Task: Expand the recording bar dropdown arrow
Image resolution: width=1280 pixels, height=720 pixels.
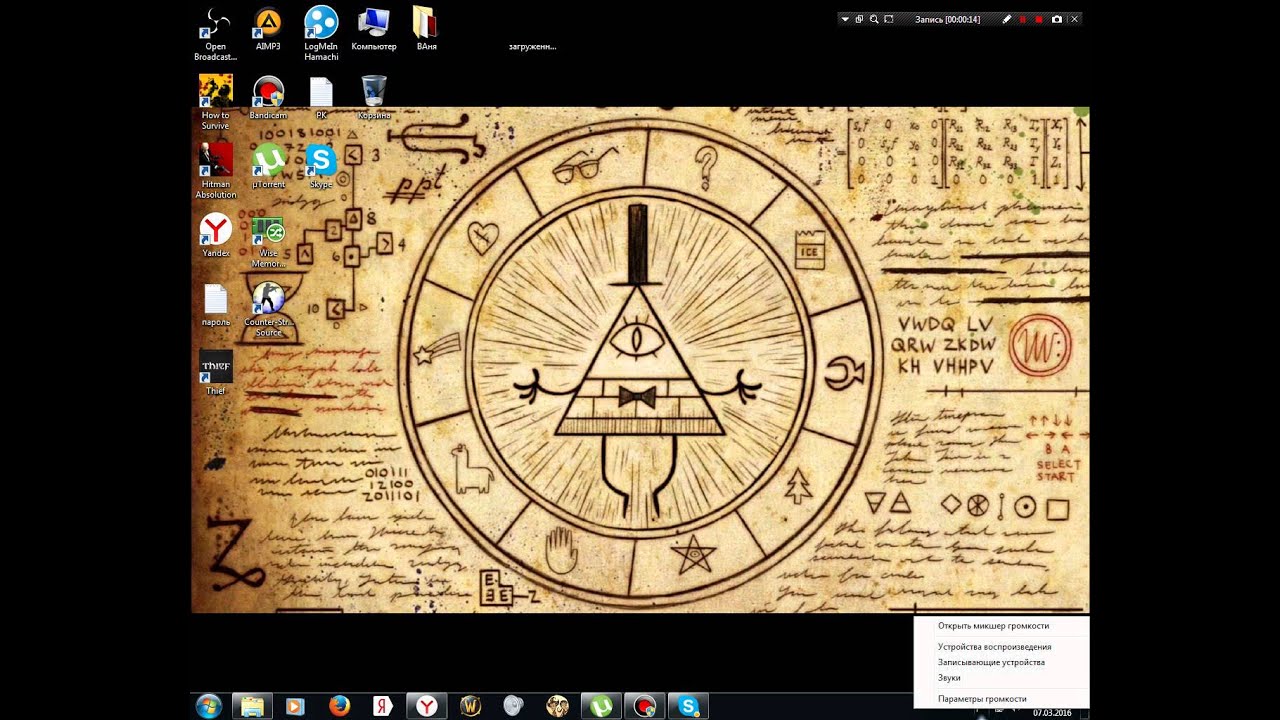Action: pyautogui.click(x=845, y=19)
